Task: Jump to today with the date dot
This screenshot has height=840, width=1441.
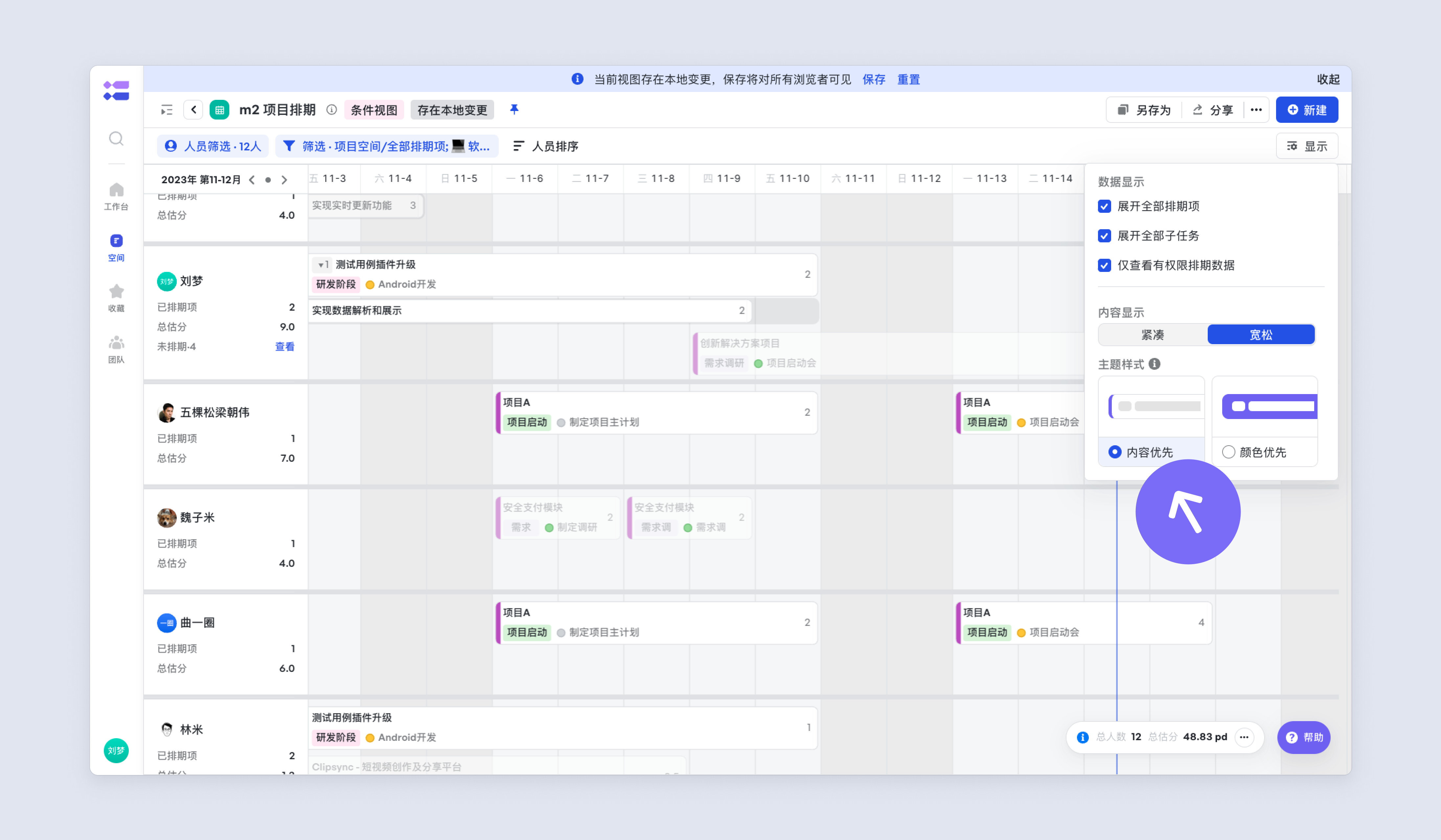Action: point(268,180)
